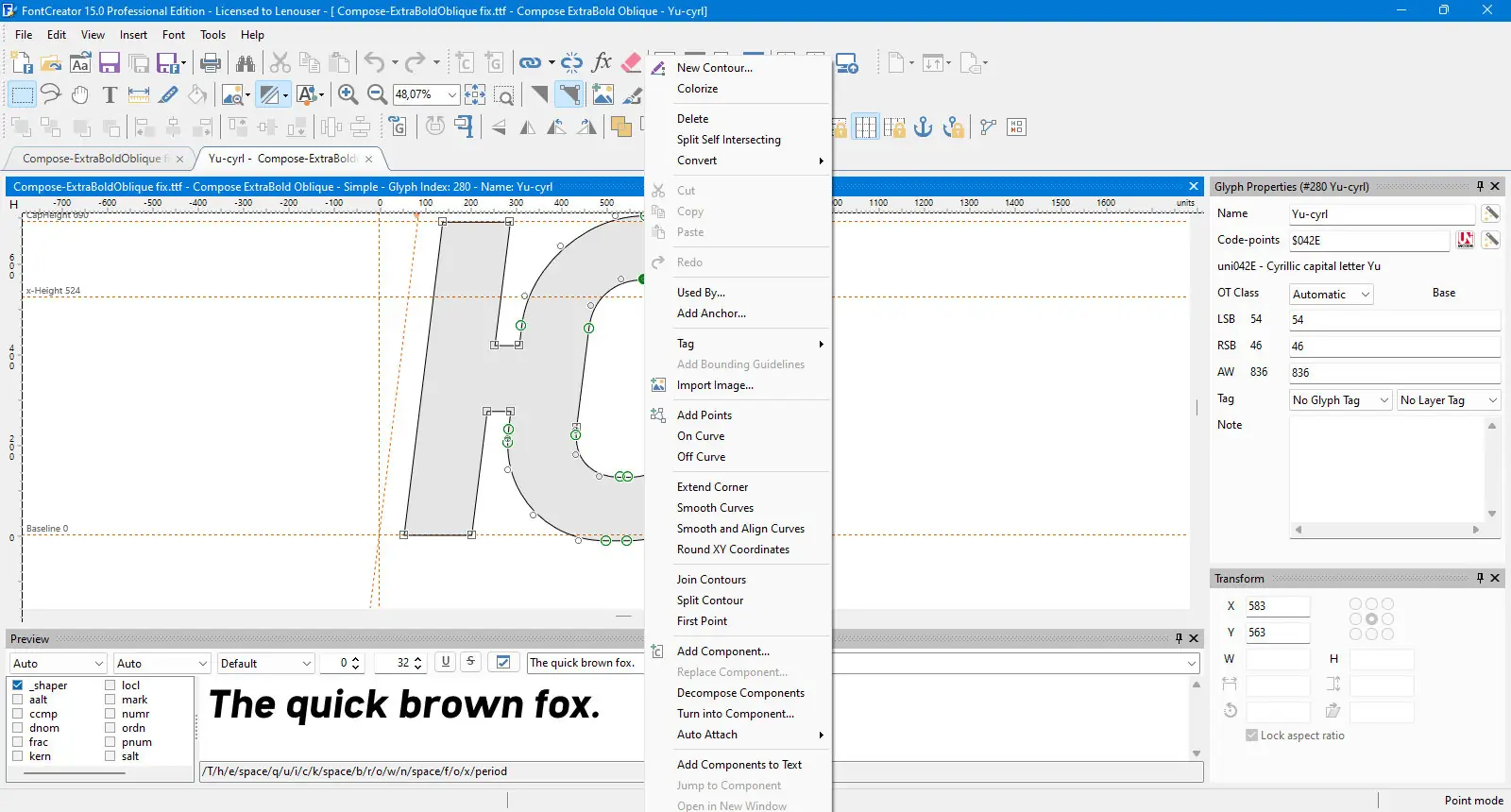Click the Underline U button in Preview
Viewport: 1511px width, 812px height.
(446, 662)
